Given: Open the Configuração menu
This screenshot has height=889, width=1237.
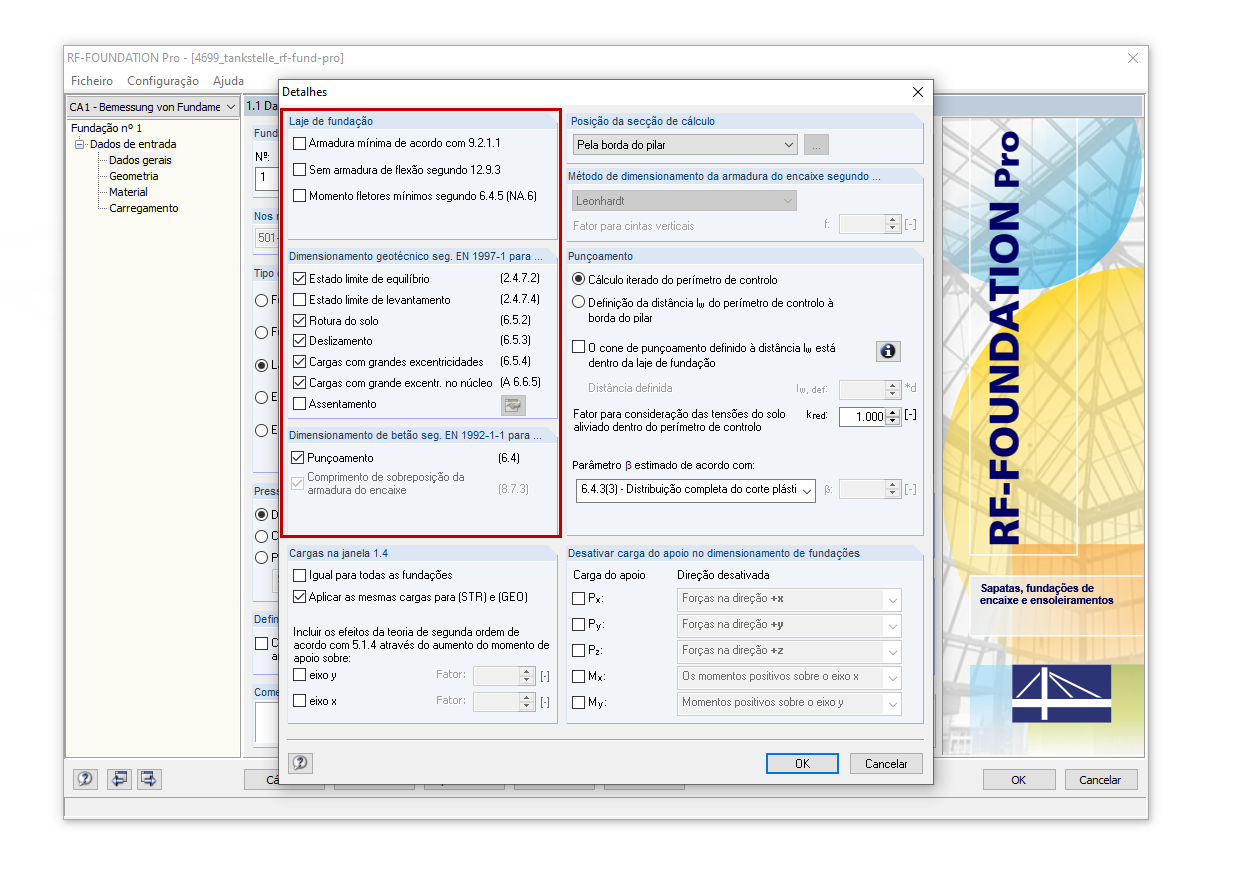Looking at the screenshot, I should click(163, 81).
